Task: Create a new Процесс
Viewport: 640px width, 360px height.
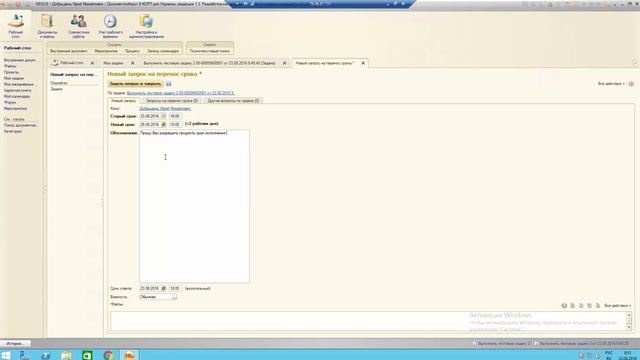Action: point(132,51)
